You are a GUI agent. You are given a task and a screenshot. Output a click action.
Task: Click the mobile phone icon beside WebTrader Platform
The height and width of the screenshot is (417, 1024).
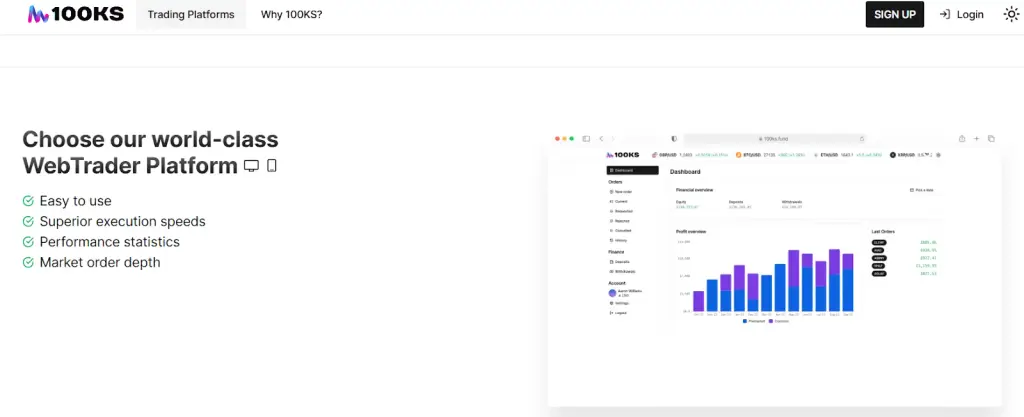point(272,166)
